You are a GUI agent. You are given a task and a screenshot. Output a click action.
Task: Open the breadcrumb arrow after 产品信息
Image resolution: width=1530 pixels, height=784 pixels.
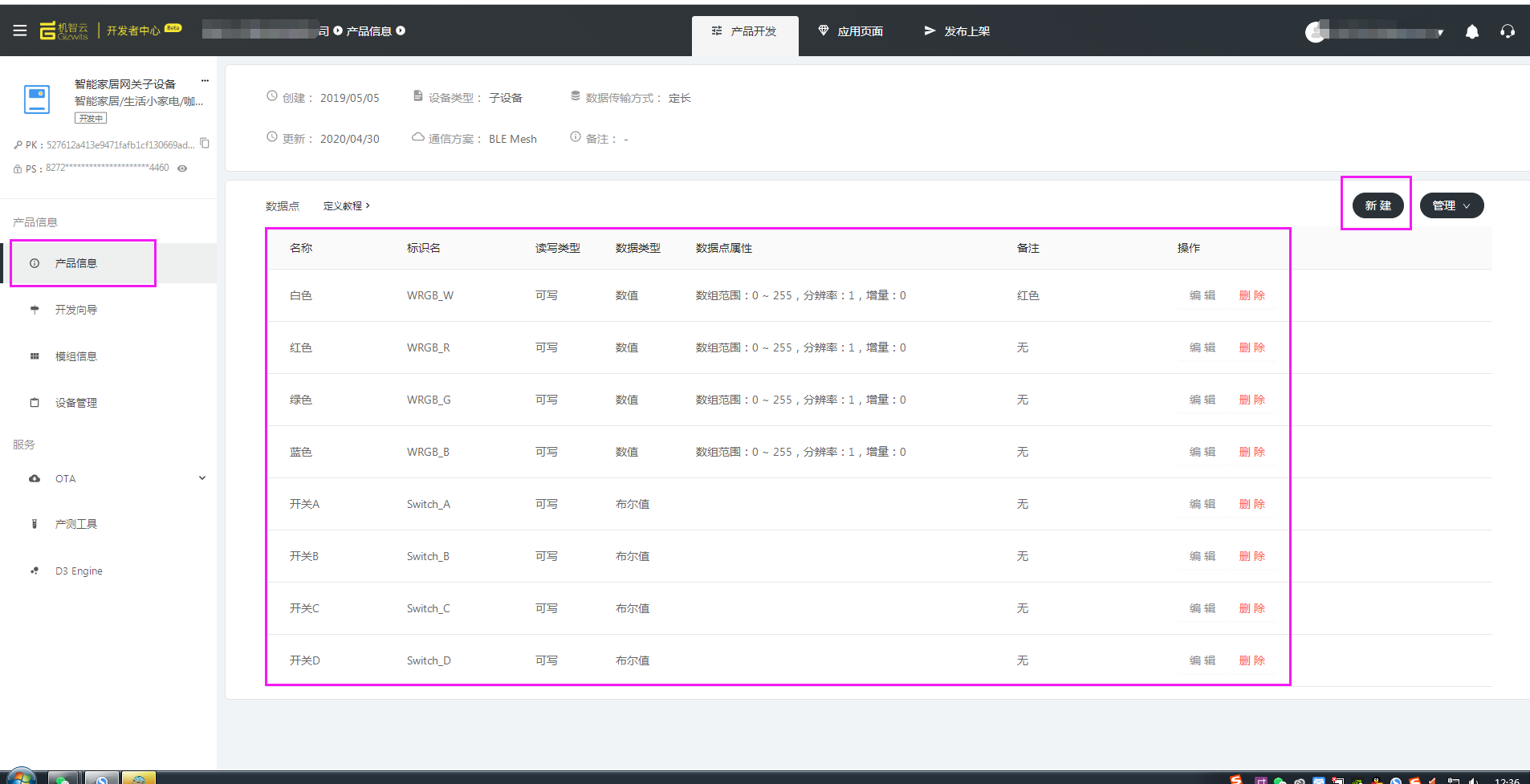[401, 30]
